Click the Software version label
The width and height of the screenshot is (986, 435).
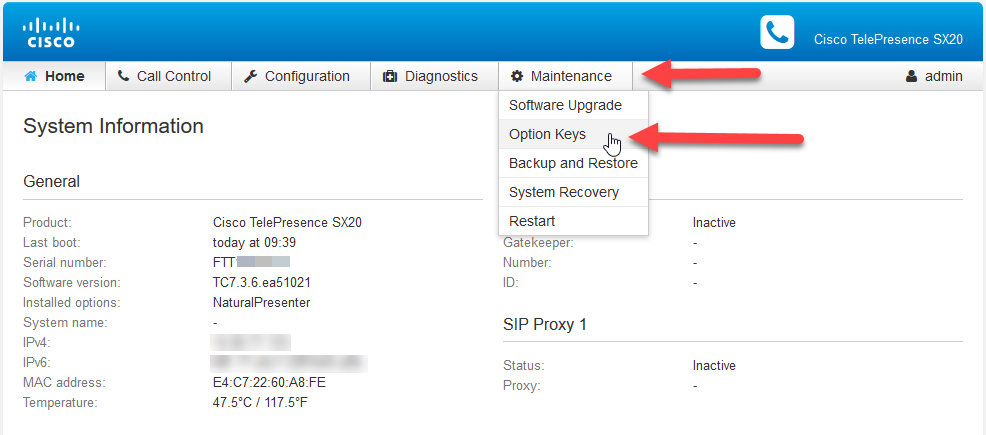(x=72, y=282)
